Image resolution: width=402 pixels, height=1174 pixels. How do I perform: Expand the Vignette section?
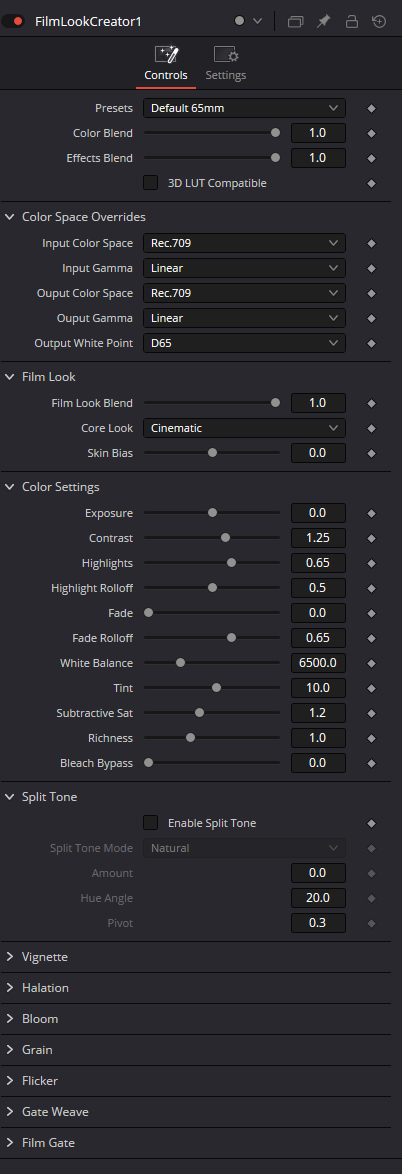10,957
